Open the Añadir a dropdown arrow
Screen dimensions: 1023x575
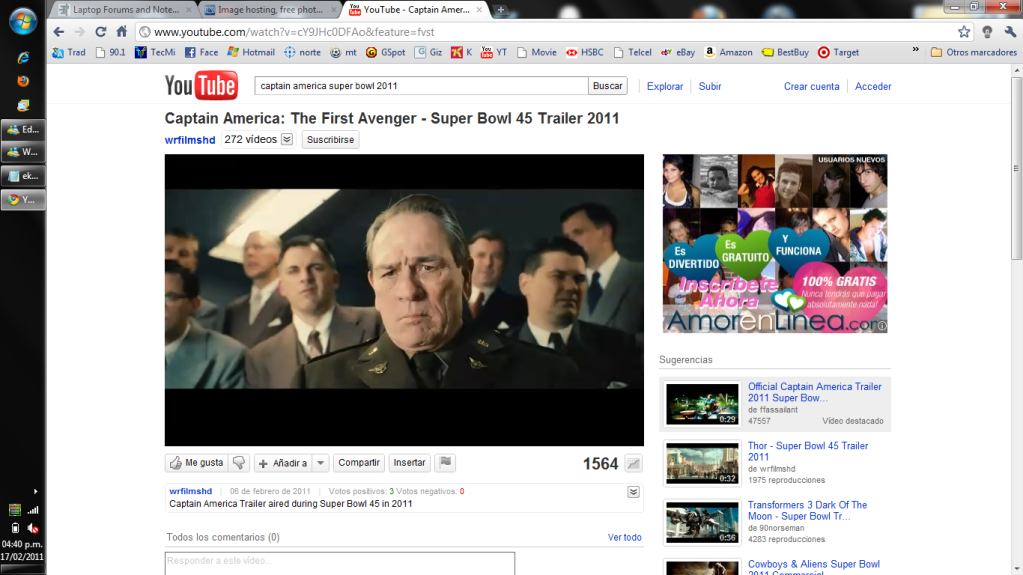click(320, 463)
